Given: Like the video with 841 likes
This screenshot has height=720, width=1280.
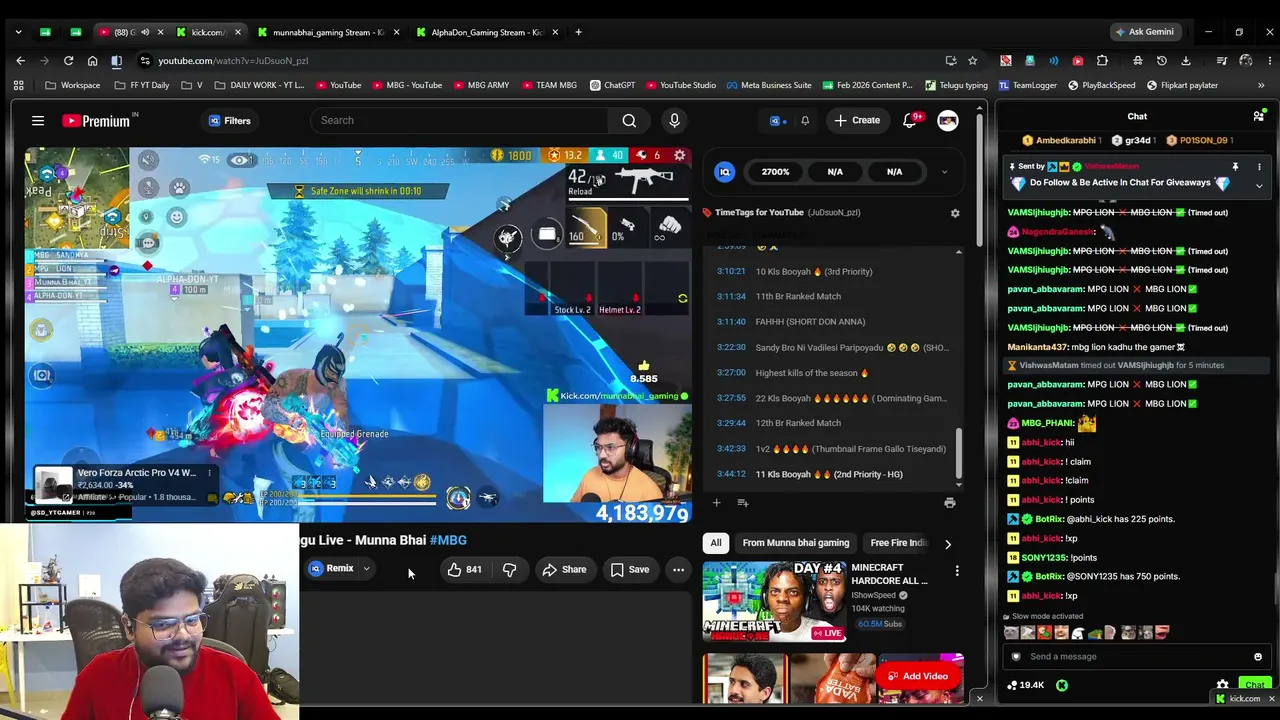Looking at the screenshot, I should coord(464,569).
